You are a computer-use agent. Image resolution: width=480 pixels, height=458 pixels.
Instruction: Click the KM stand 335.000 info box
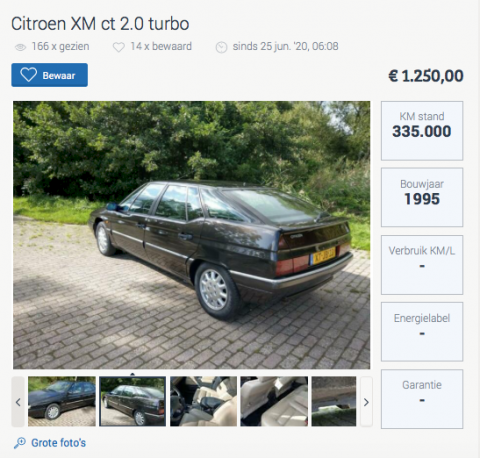(422, 131)
